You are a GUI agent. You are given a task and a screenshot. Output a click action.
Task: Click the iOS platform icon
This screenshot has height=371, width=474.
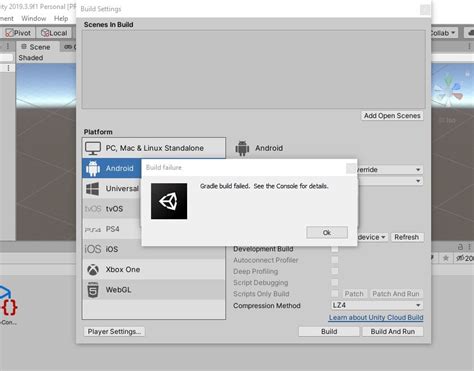click(x=93, y=249)
